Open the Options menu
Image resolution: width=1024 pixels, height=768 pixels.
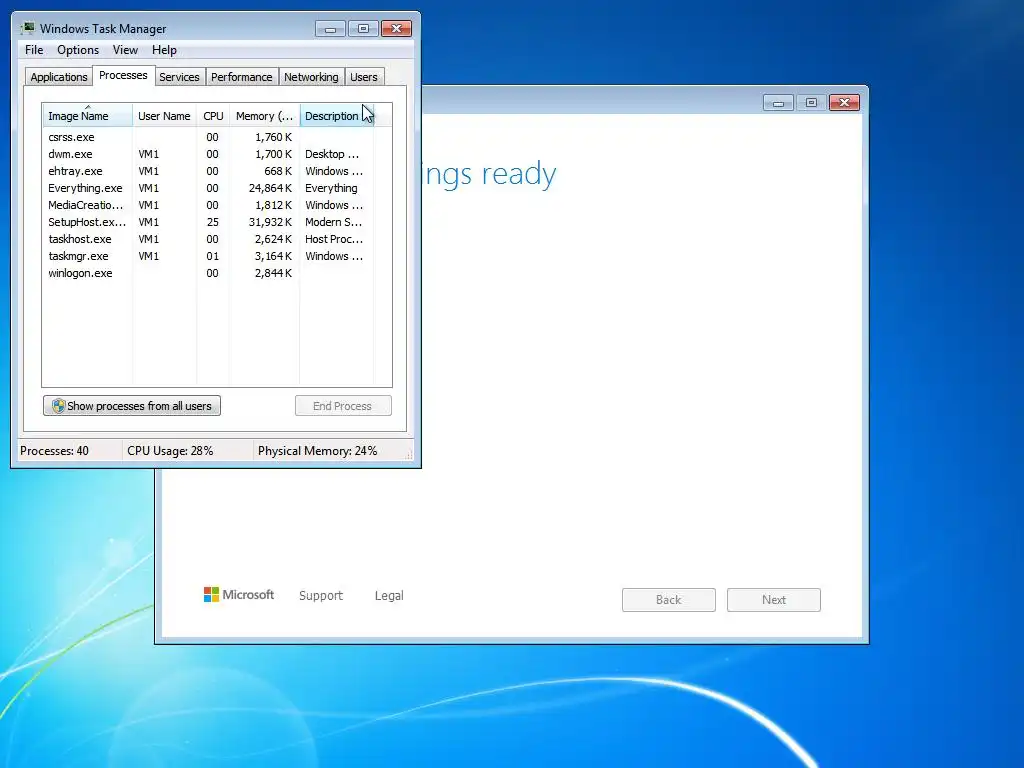(78, 50)
